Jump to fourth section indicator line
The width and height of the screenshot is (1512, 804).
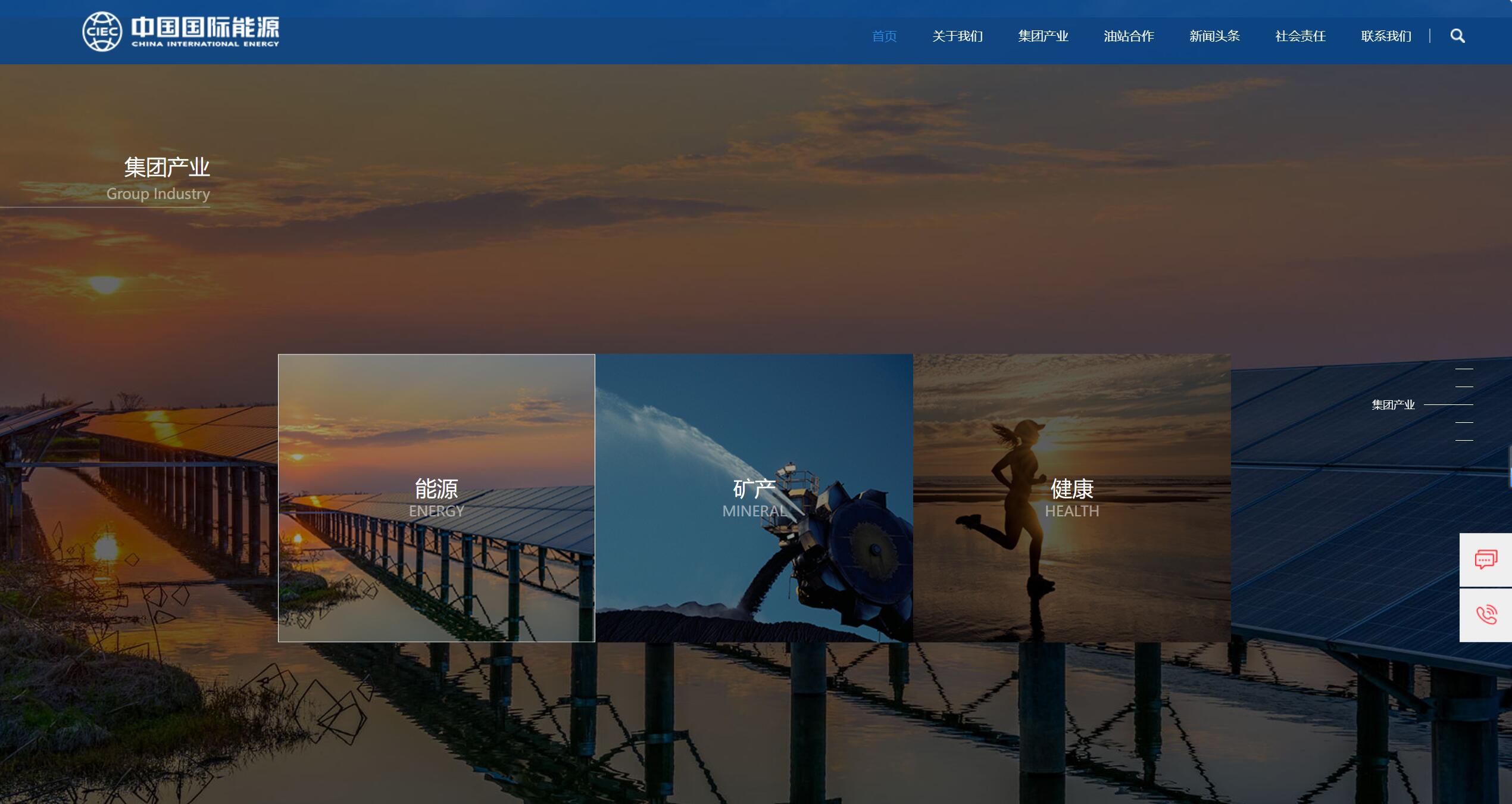point(1464,423)
